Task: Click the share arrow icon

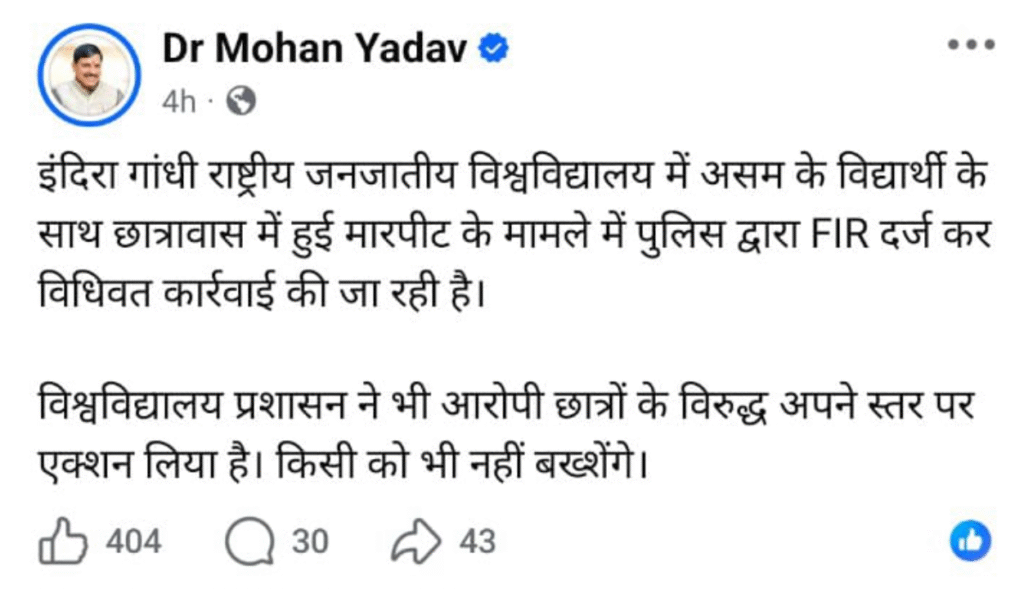Action: coord(416,542)
